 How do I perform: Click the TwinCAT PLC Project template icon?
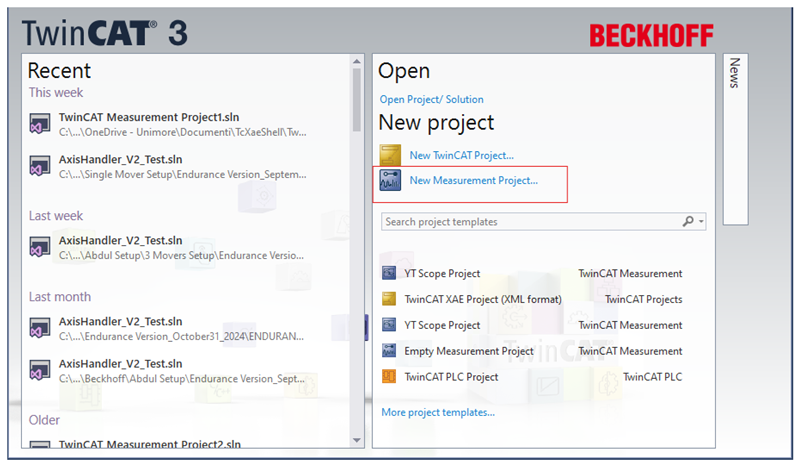tap(389, 376)
